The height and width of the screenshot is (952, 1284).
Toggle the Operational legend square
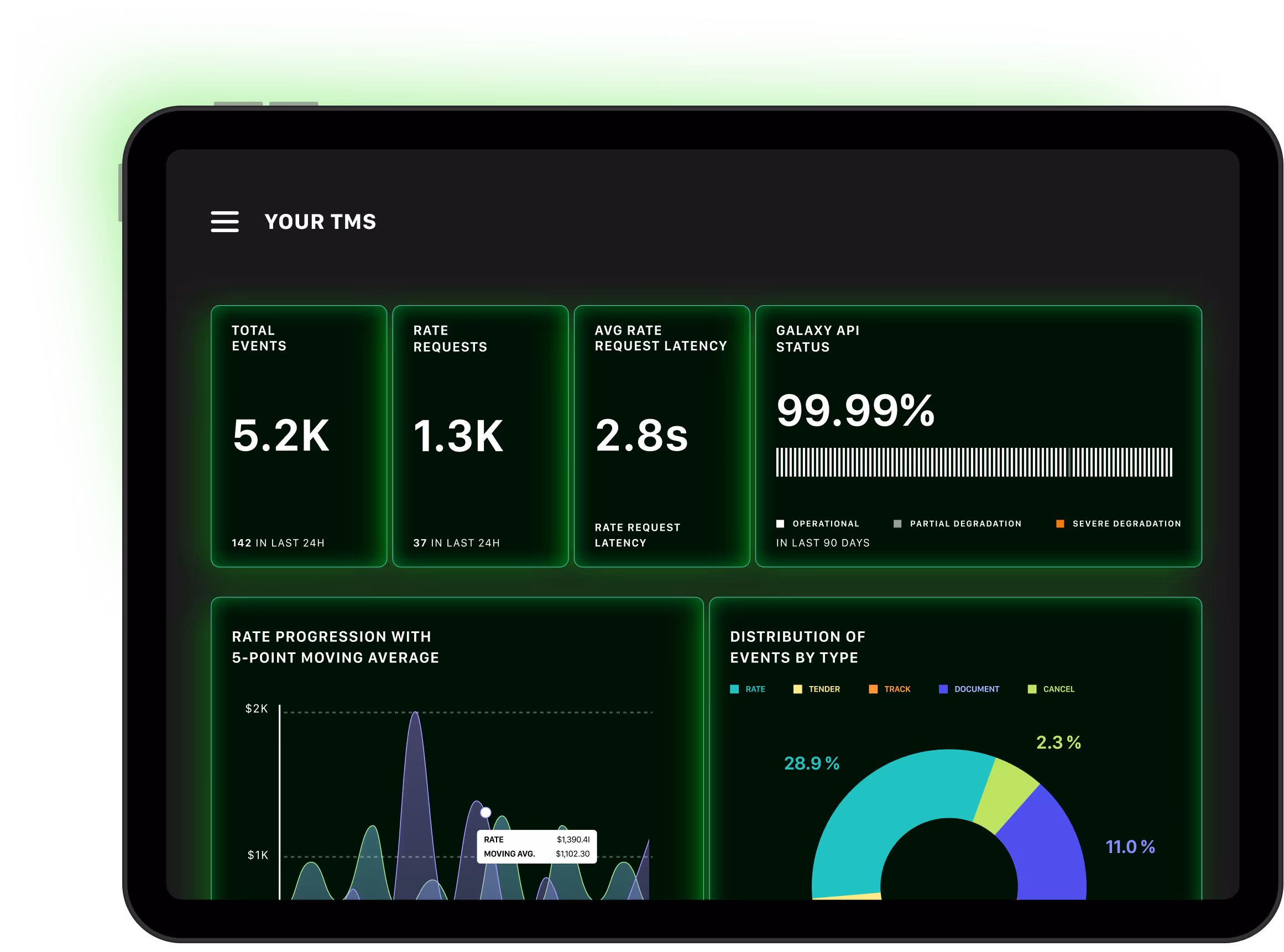pyautogui.click(x=780, y=524)
